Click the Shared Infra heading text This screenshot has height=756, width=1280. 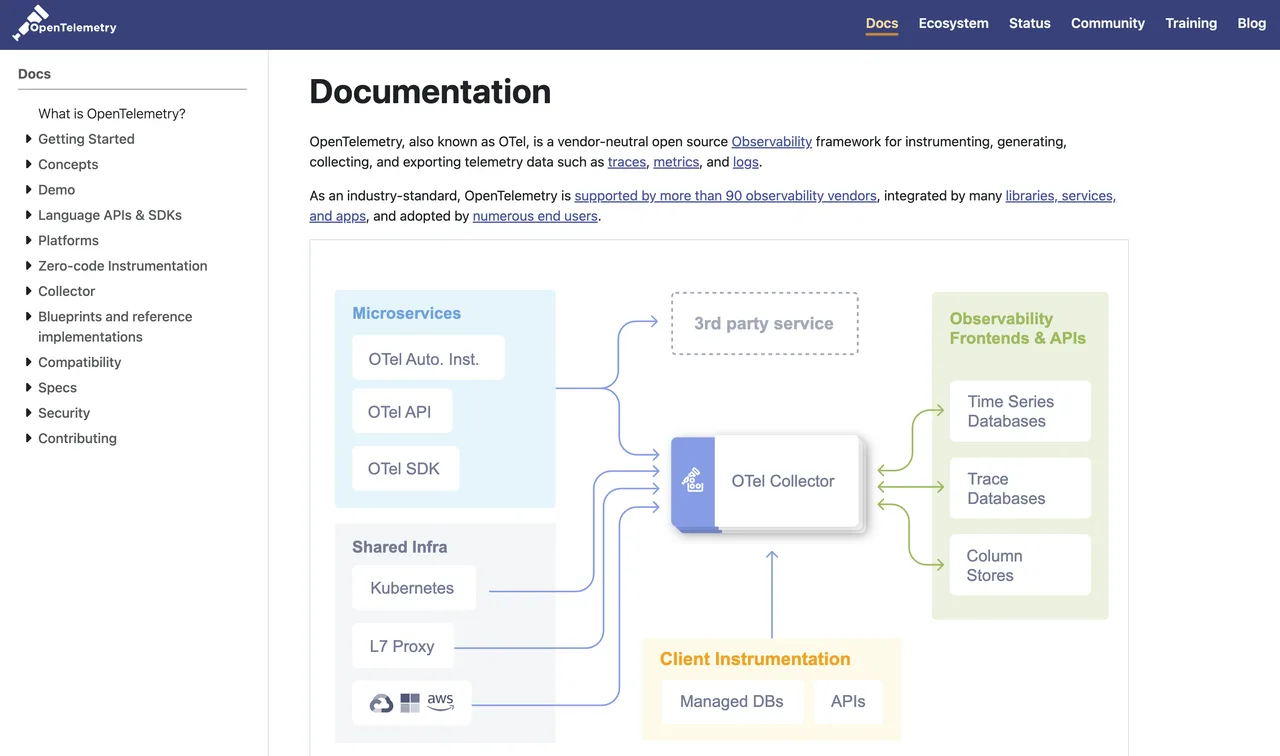[x=400, y=546]
